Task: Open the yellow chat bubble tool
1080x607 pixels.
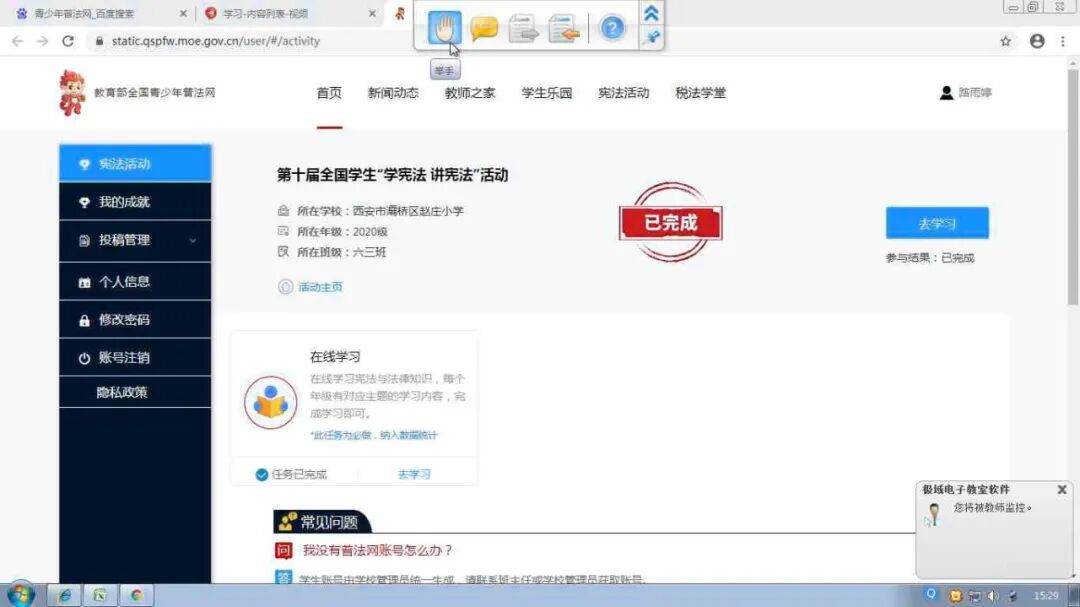Action: [484, 28]
